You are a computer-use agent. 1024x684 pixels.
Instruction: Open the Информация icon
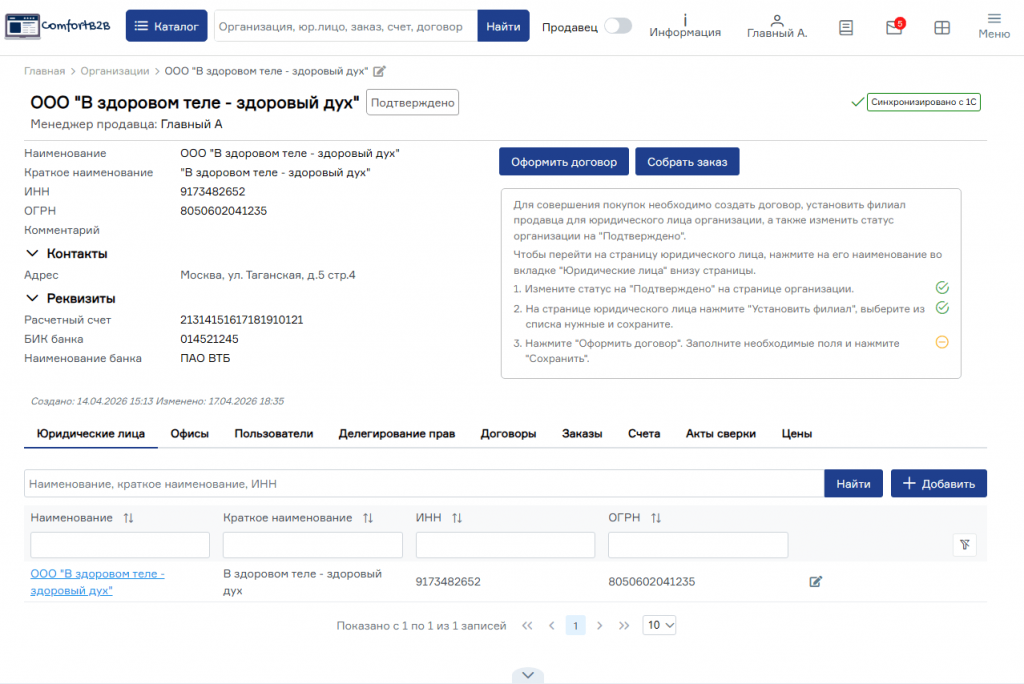[684, 26]
